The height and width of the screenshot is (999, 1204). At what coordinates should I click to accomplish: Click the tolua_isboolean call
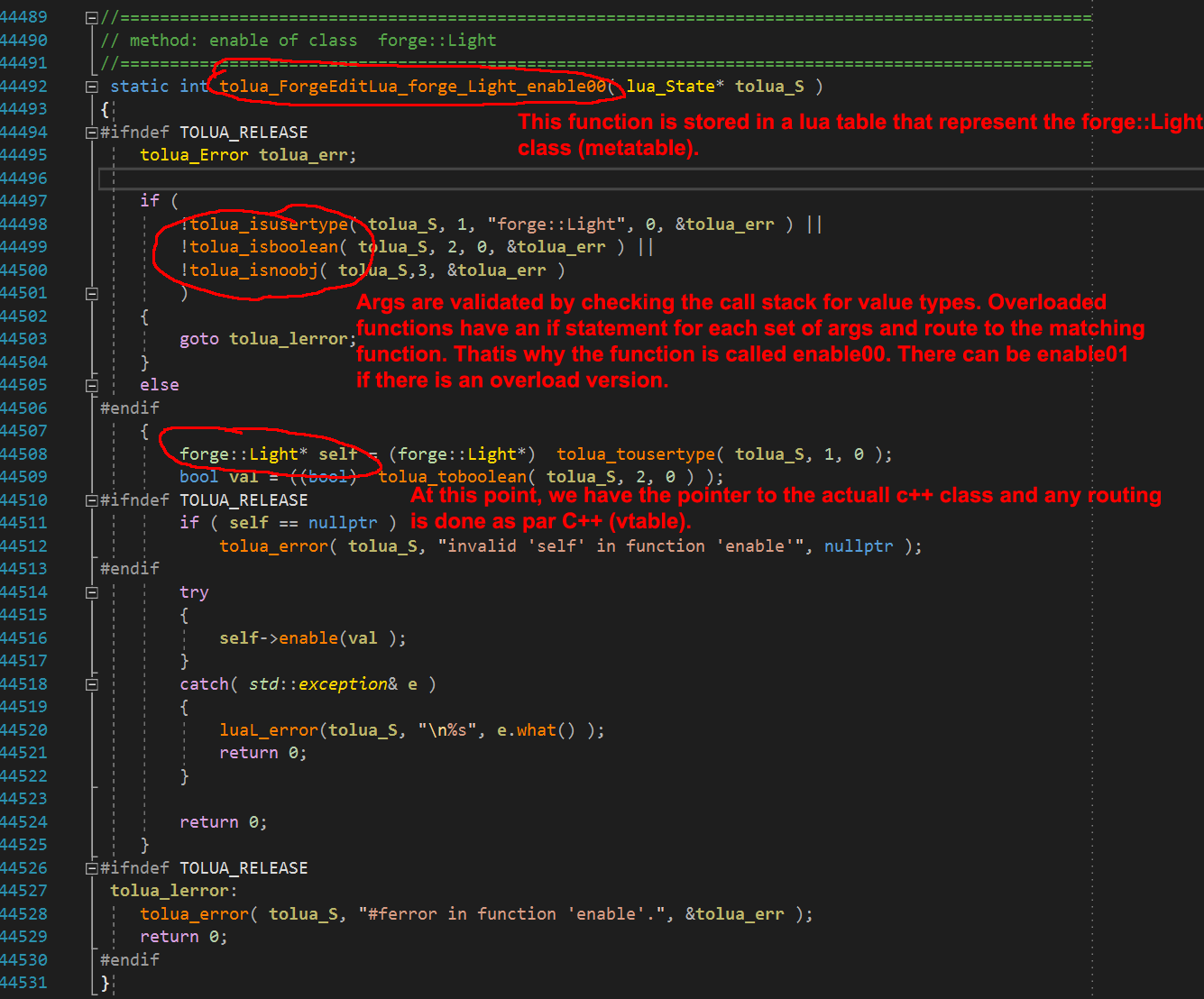pyautogui.click(x=263, y=247)
